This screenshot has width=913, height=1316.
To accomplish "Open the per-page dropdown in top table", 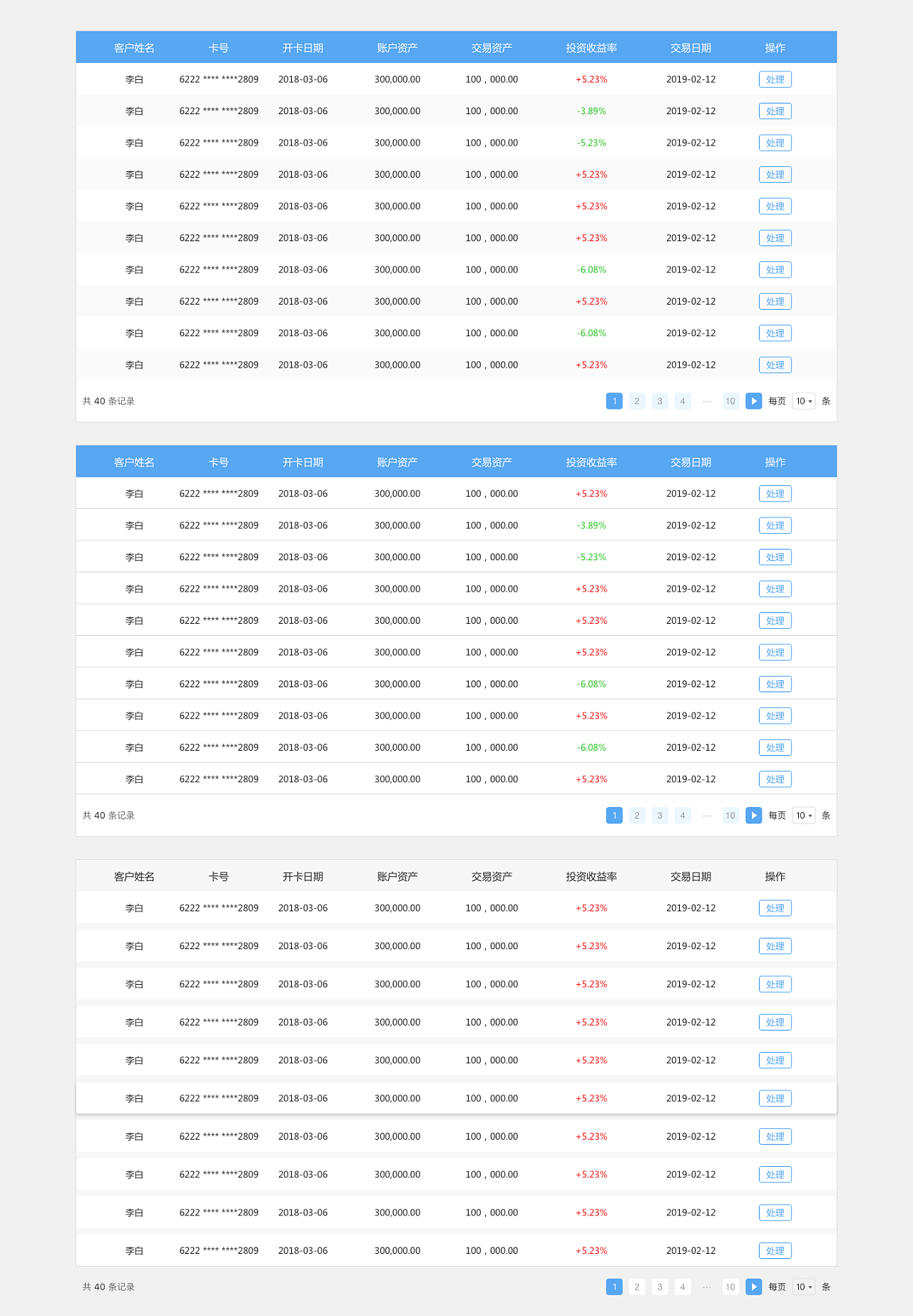I will [804, 401].
